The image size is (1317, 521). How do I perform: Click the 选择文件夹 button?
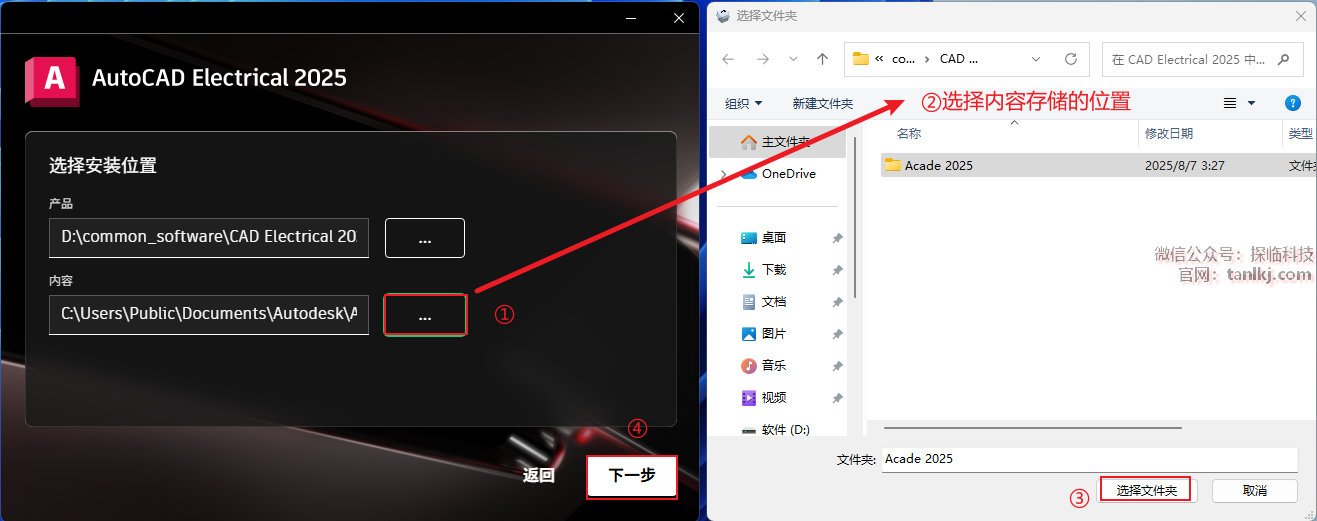coord(1146,490)
